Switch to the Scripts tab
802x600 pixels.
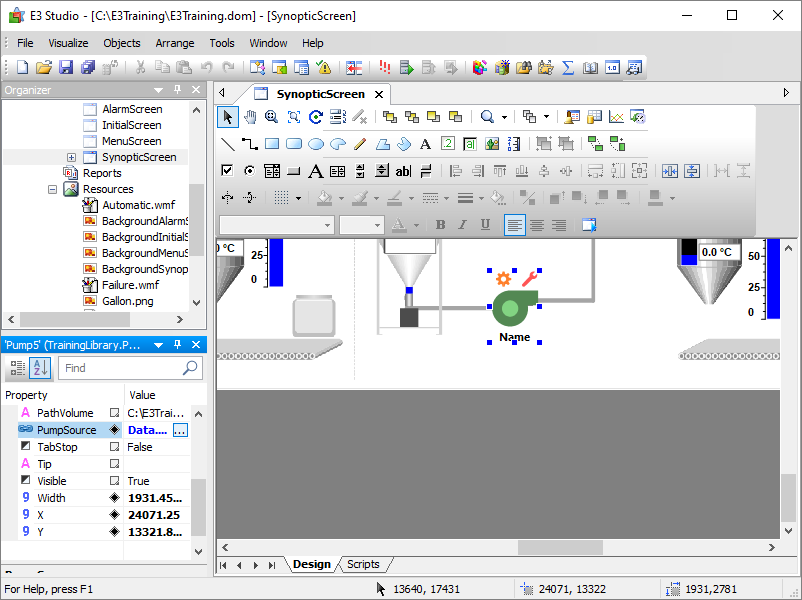point(363,564)
